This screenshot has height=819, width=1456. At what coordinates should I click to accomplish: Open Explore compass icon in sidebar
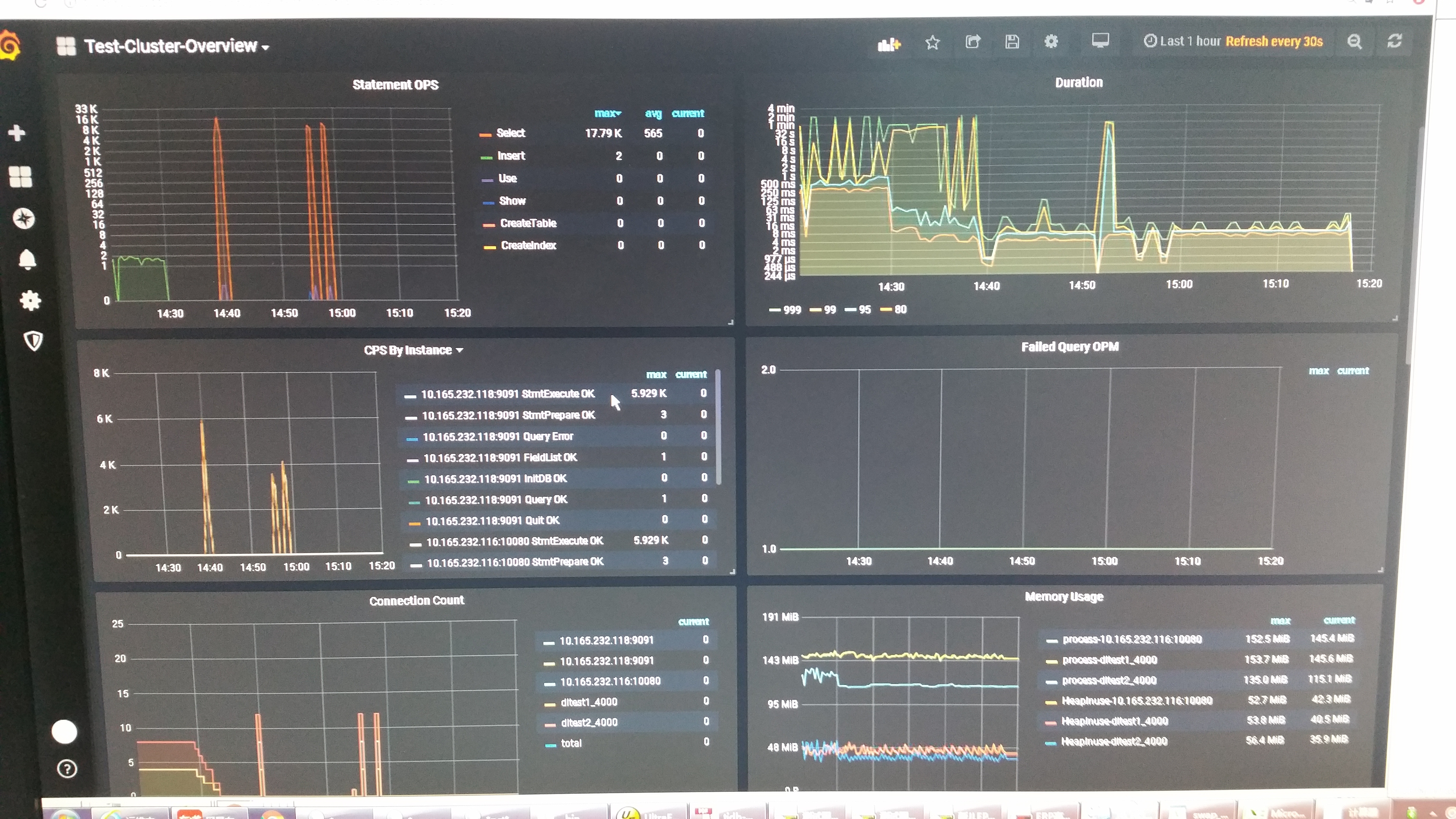tap(24, 218)
